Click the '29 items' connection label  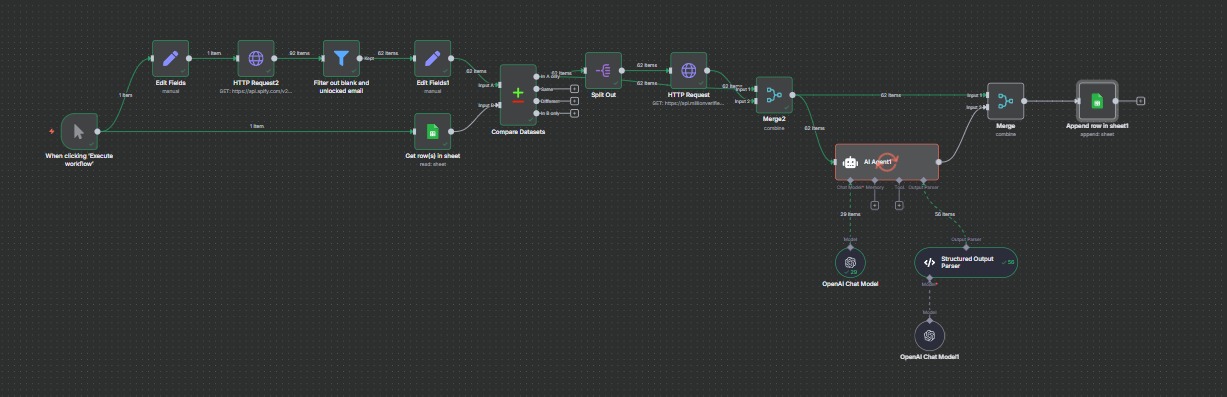850,214
